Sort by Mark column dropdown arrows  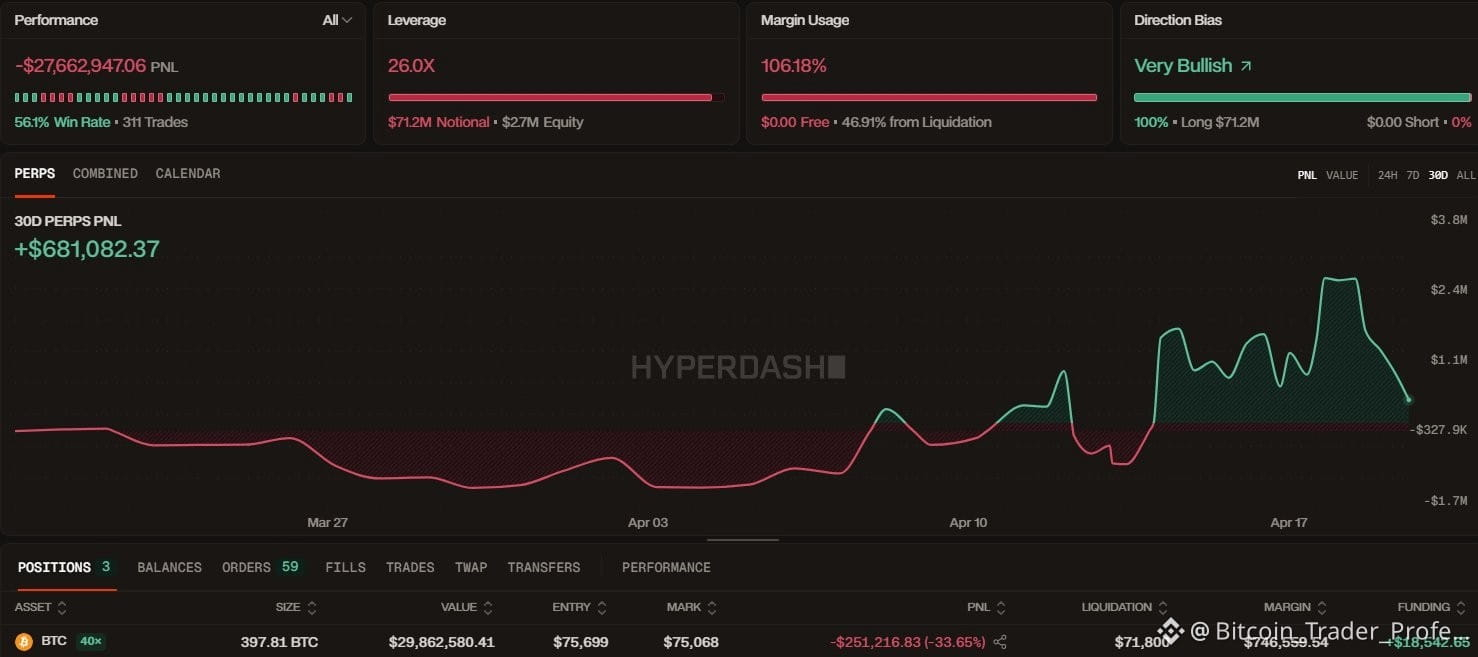(711, 607)
